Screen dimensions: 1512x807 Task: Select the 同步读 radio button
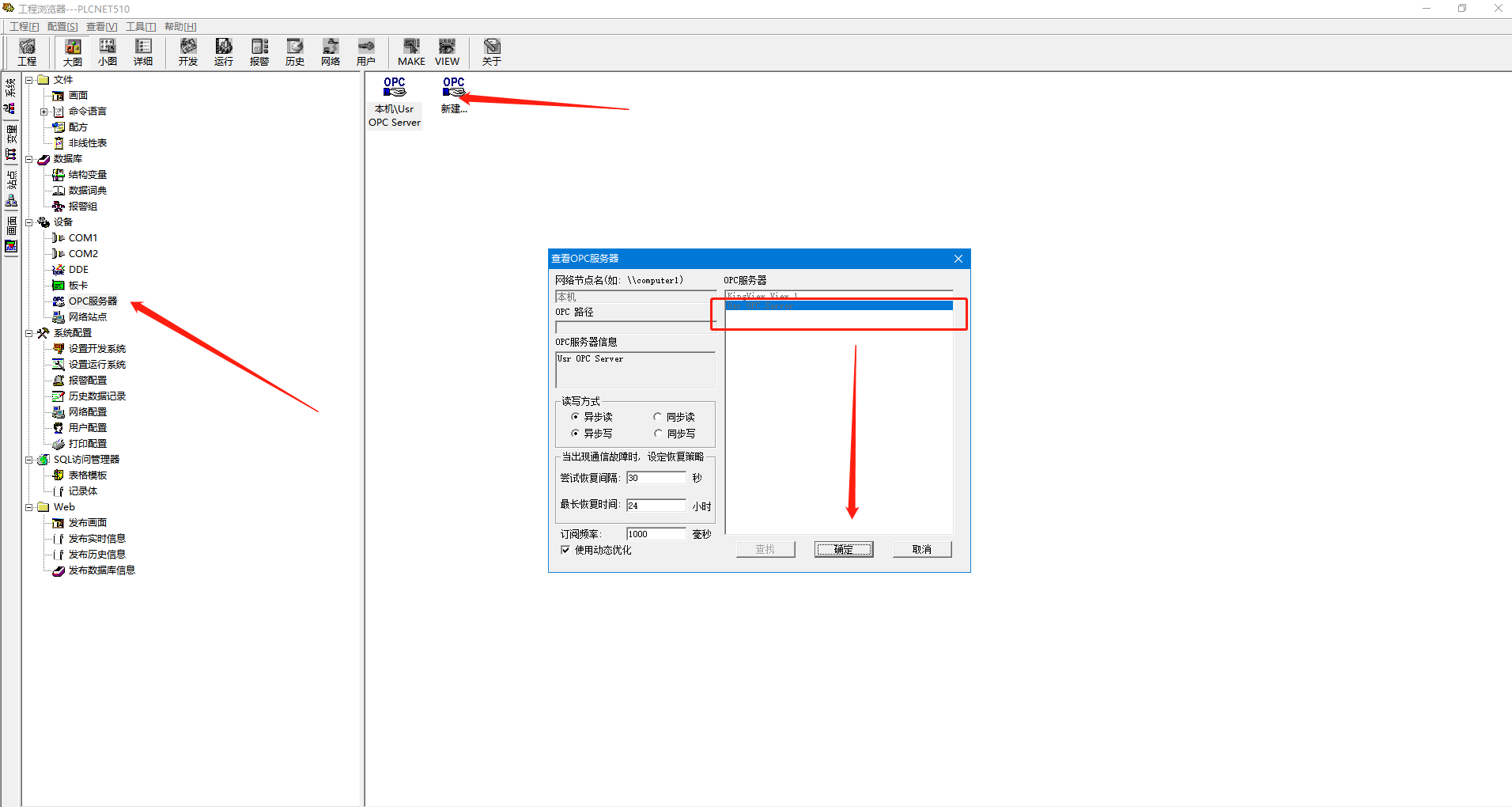point(658,417)
